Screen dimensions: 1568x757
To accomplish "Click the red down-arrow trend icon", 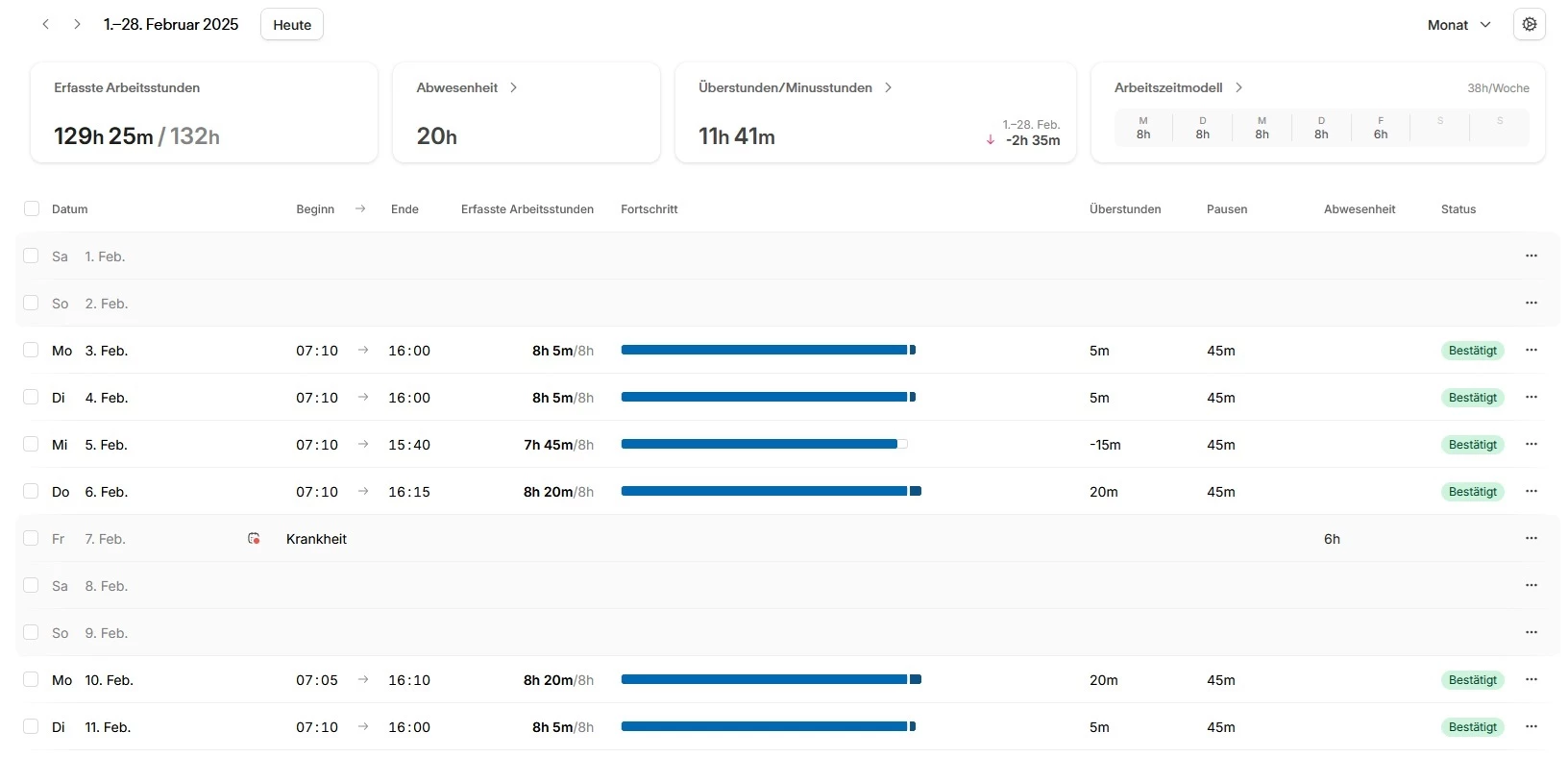I will (x=991, y=140).
